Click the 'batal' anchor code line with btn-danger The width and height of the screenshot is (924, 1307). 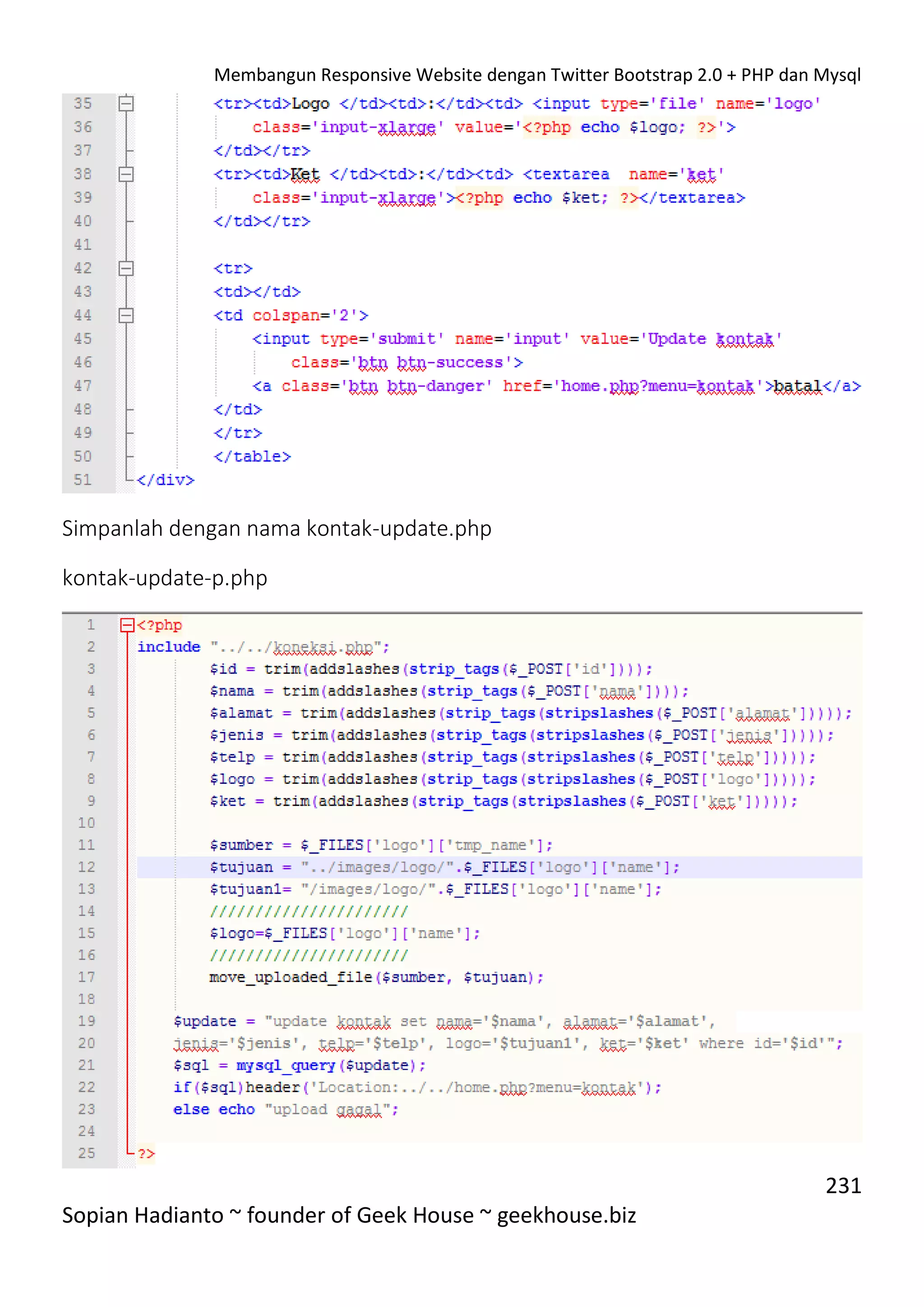(556, 386)
